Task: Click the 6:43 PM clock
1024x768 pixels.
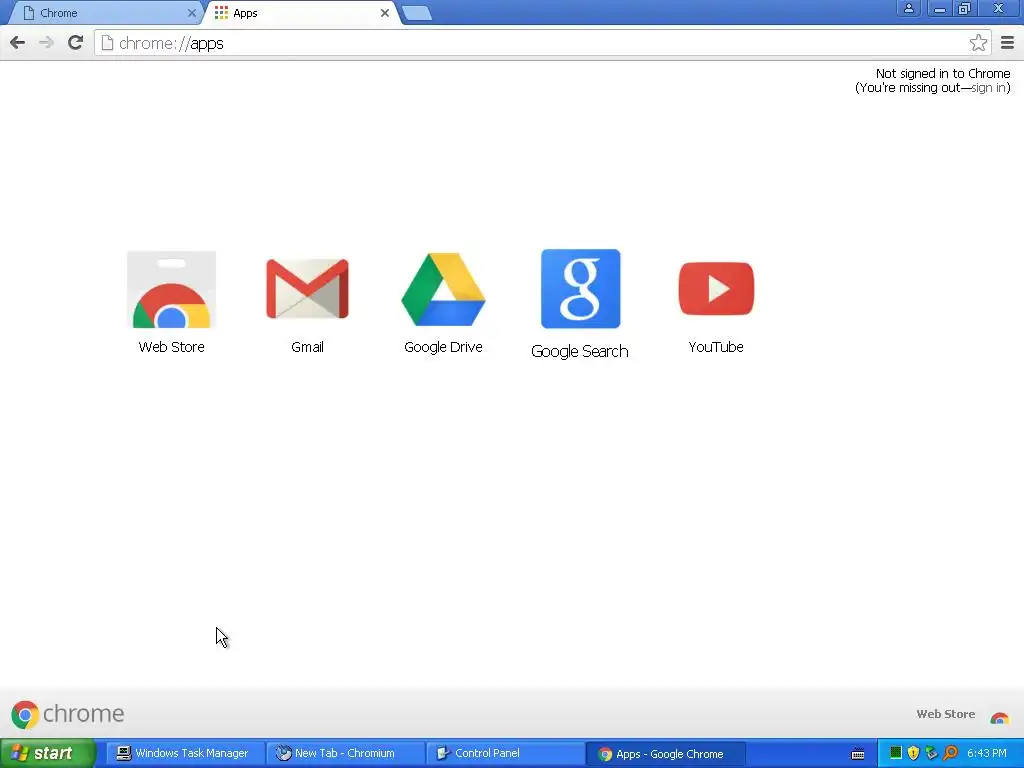Action: pyautogui.click(x=987, y=753)
